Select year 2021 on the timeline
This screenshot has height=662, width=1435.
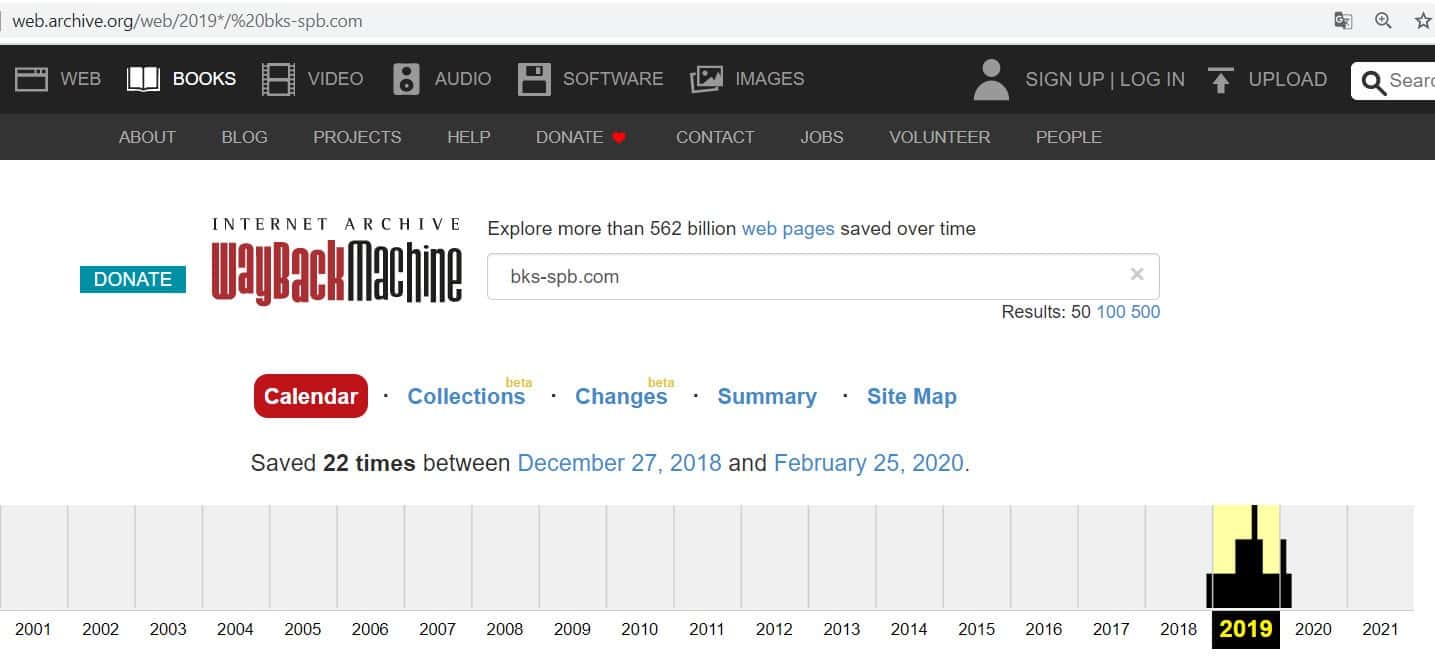[1381, 629]
